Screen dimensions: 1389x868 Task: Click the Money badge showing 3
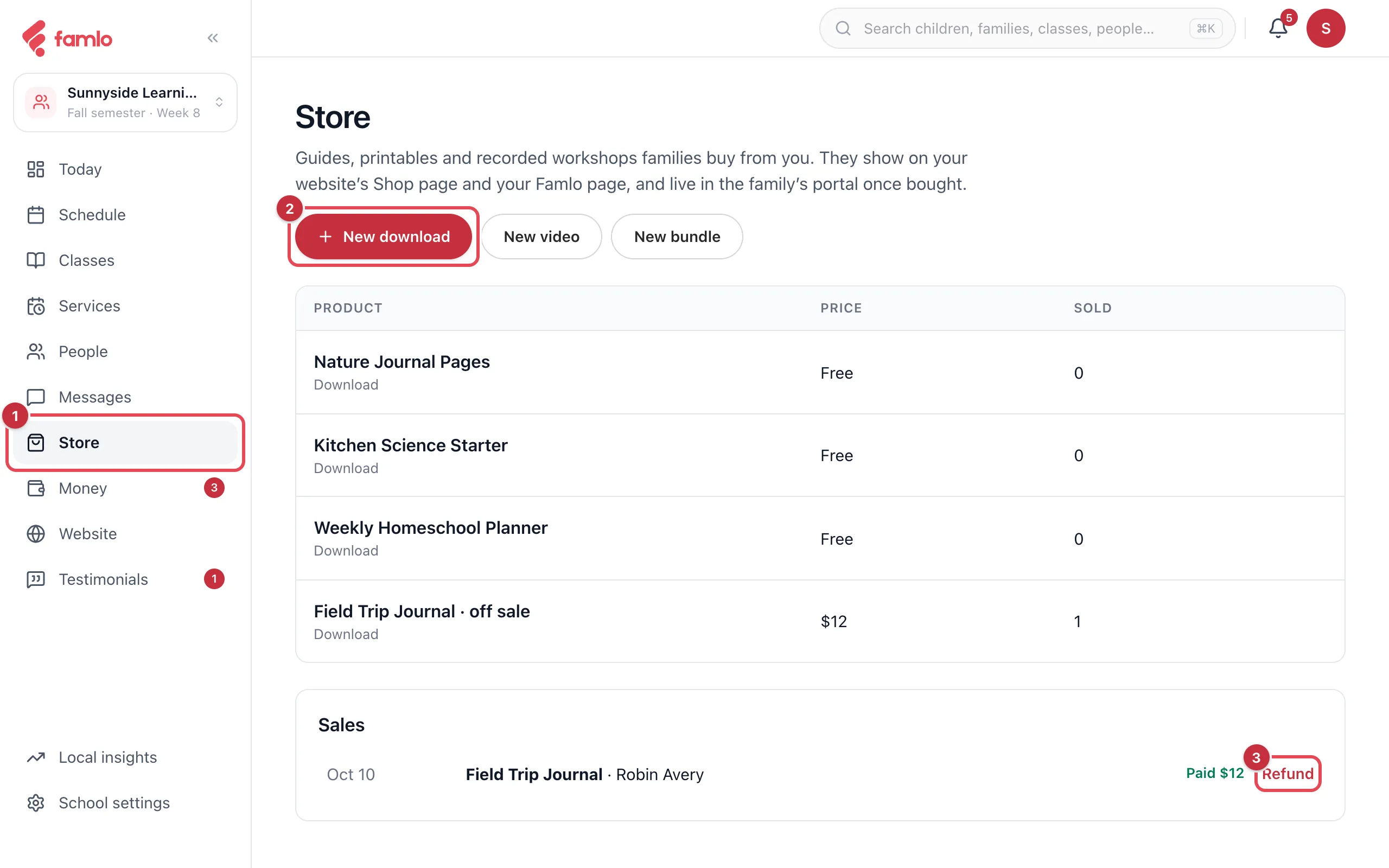214,488
